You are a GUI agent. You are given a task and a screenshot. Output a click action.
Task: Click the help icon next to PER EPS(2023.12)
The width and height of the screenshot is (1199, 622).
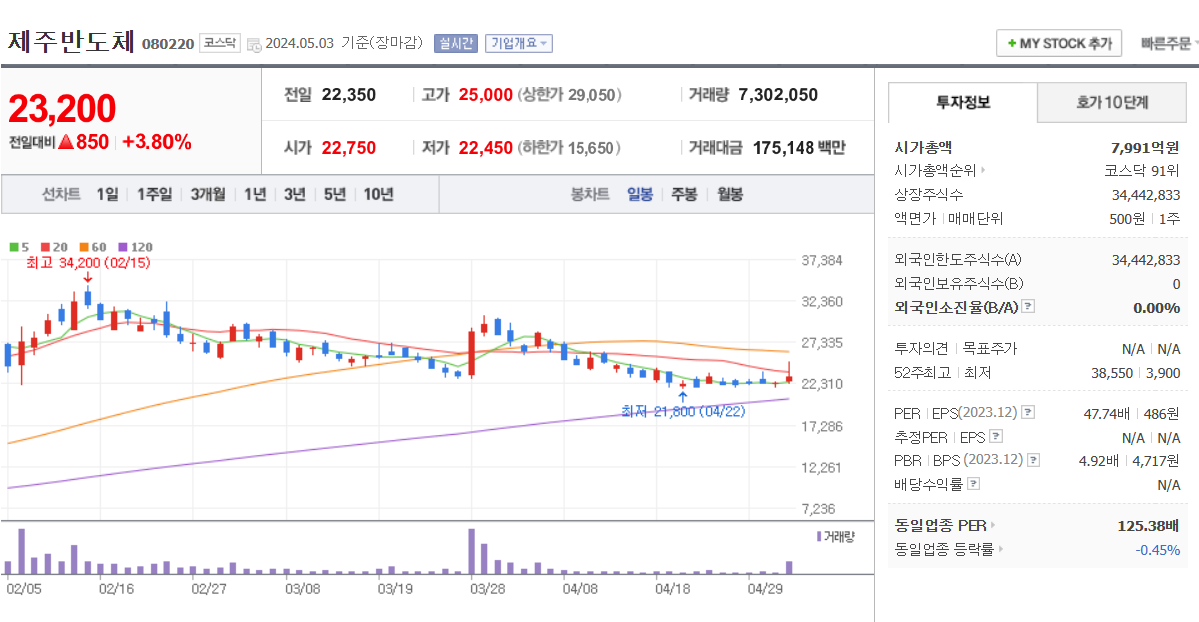click(x=1028, y=412)
